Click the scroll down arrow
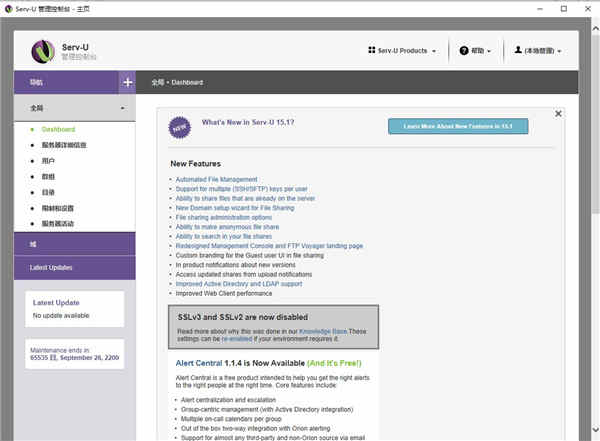600x441 pixels. point(595,430)
